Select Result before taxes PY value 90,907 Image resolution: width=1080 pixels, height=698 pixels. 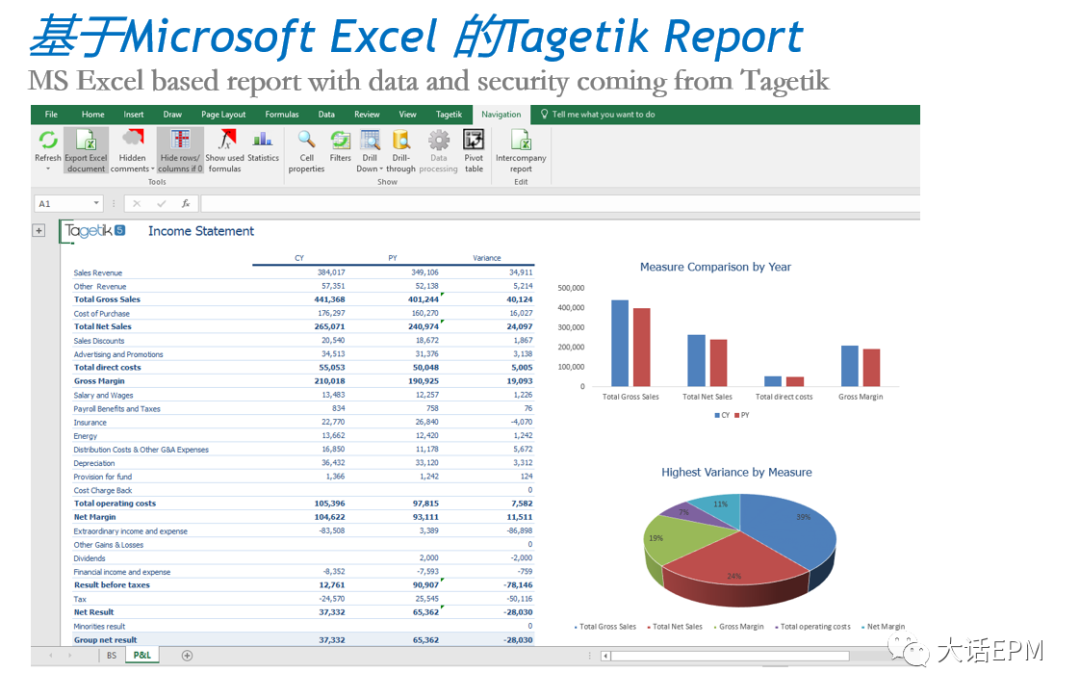point(426,585)
